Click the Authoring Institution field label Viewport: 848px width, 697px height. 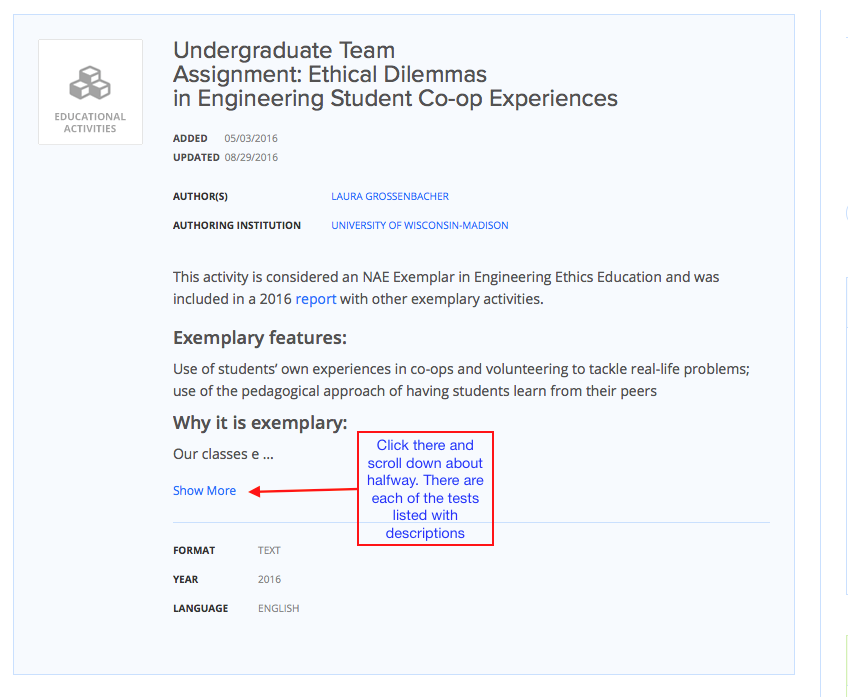[237, 225]
